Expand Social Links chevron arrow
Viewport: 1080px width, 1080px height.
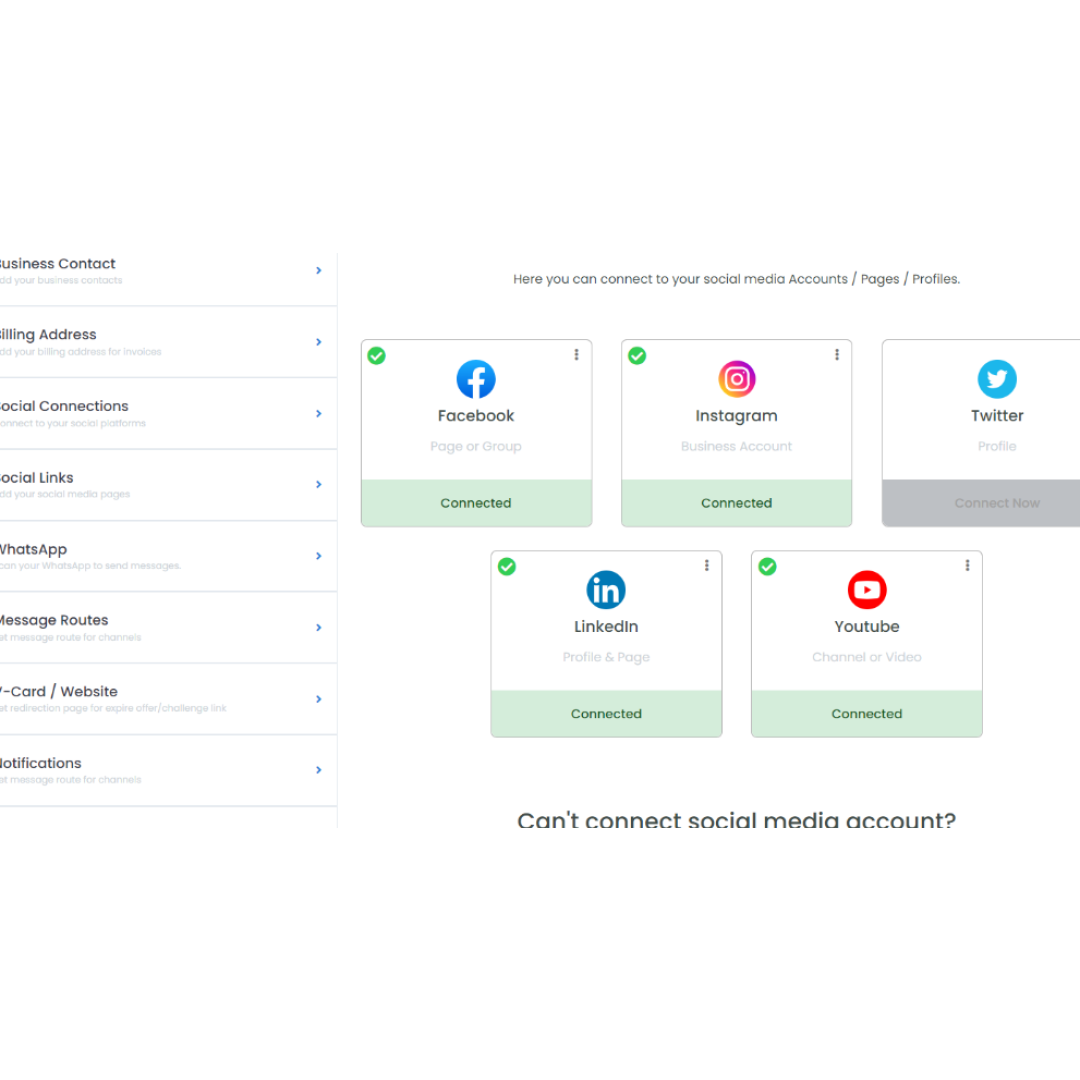318,484
